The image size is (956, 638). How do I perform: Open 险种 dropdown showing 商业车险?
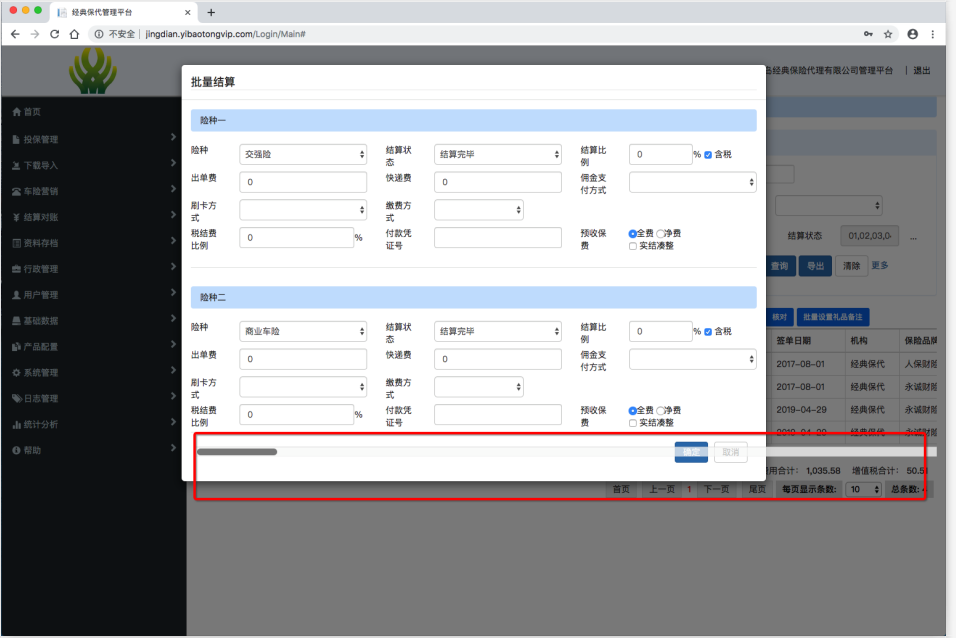(x=303, y=331)
